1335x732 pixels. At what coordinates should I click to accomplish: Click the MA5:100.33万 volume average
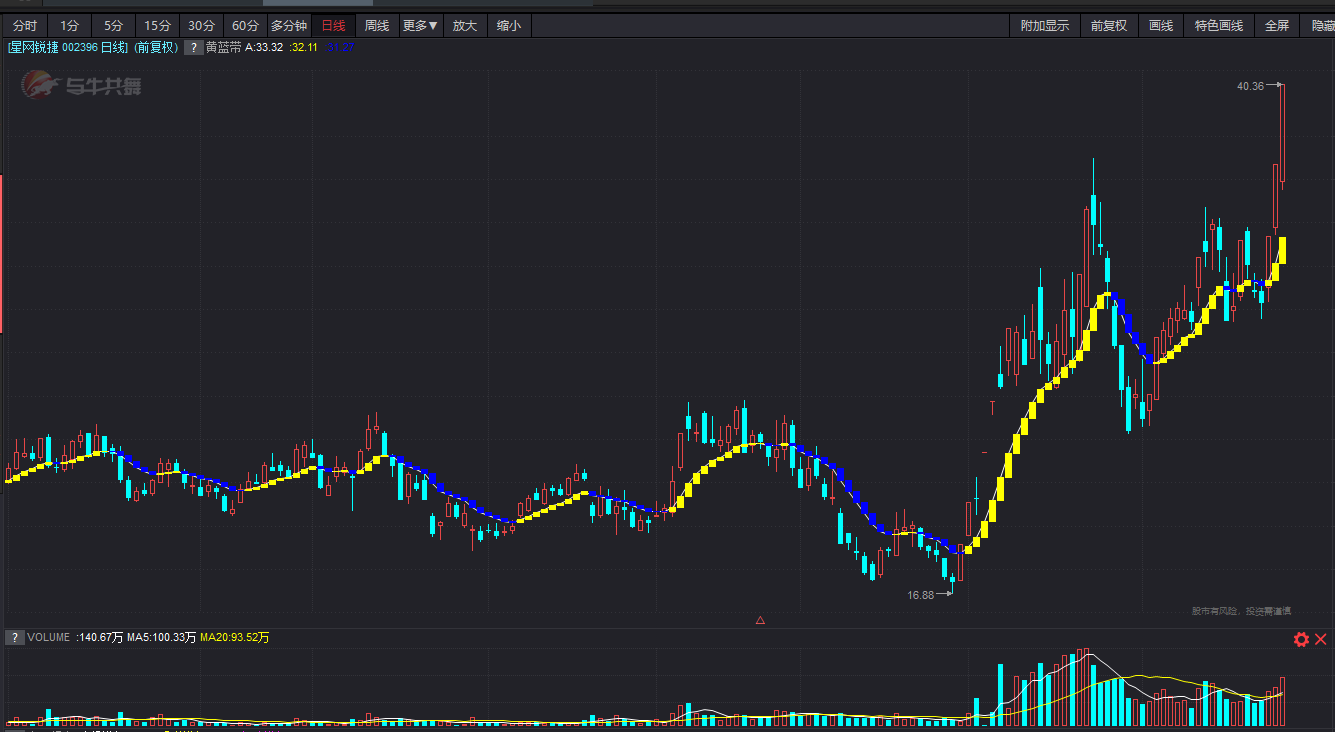click(162, 637)
